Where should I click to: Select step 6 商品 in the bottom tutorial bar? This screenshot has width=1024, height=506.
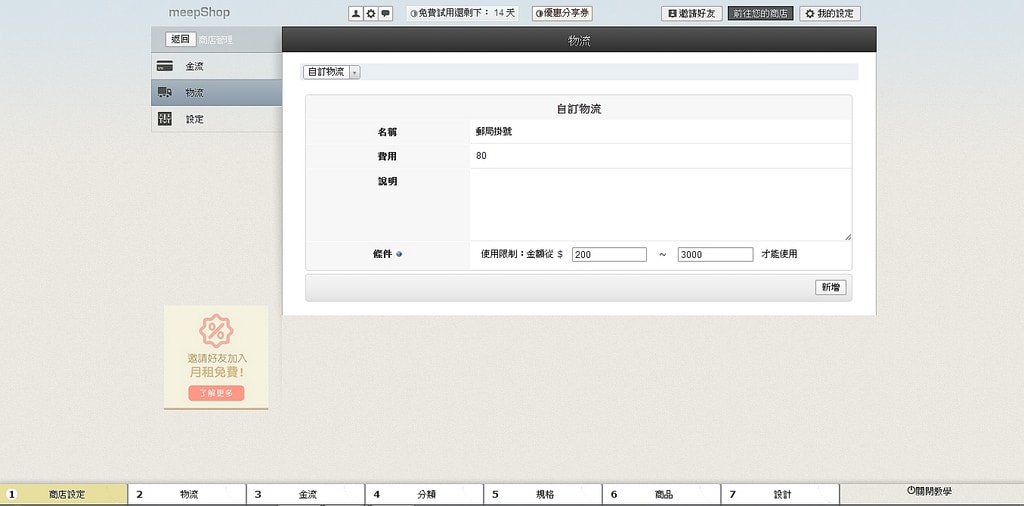(662, 494)
